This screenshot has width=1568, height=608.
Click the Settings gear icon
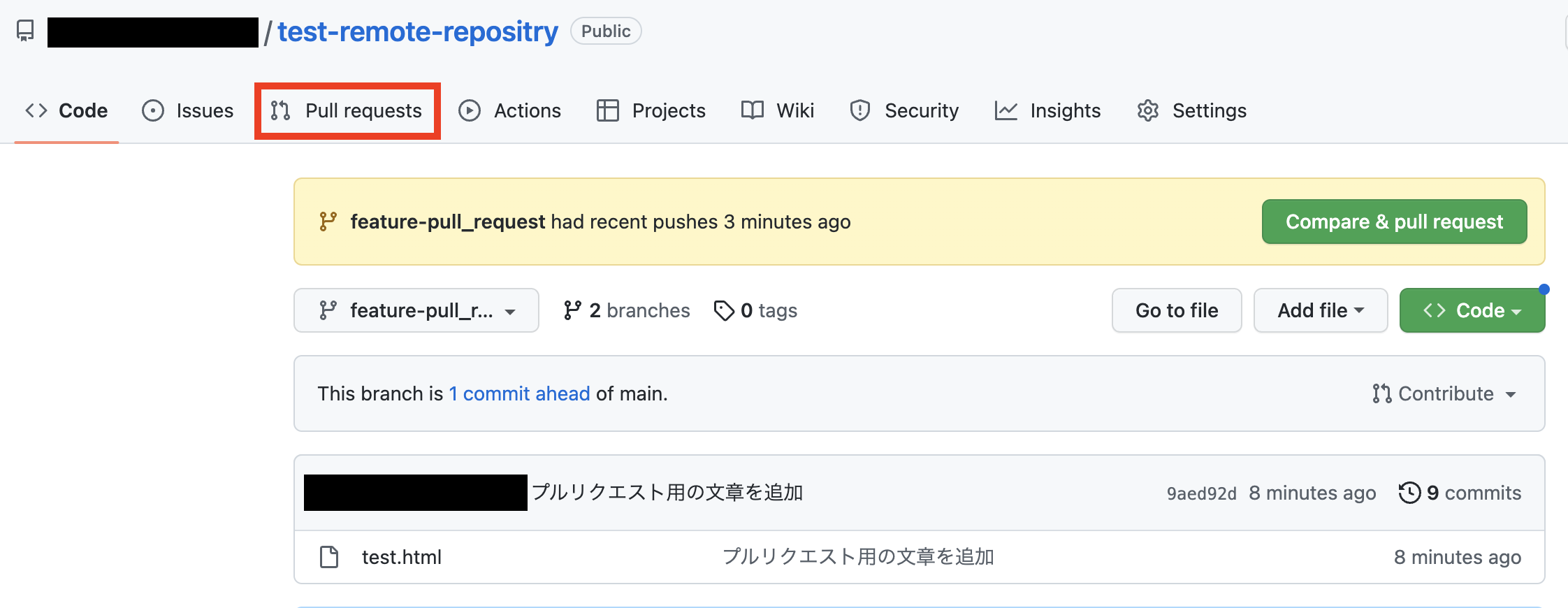(1148, 110)
